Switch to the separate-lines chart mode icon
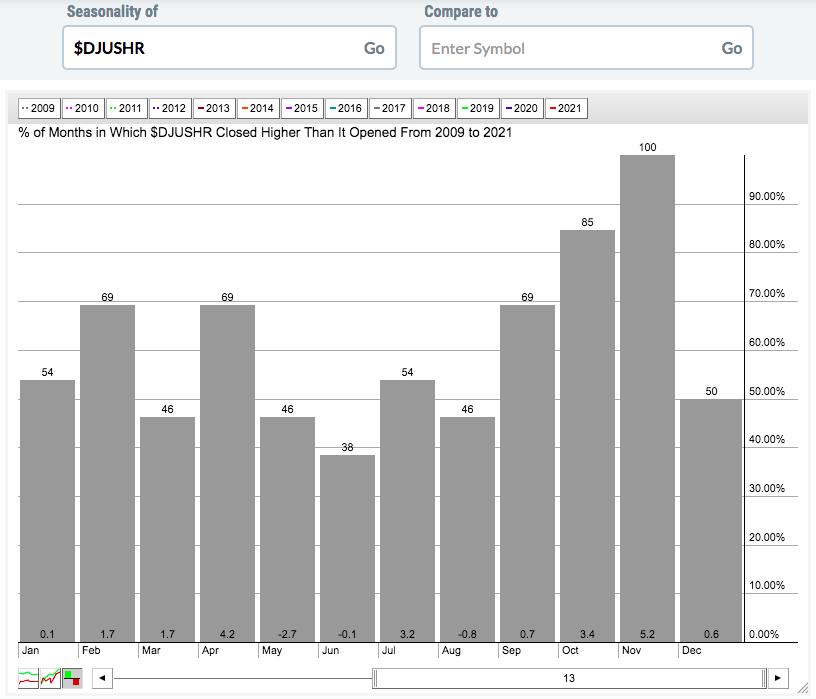 pos(29,678)
